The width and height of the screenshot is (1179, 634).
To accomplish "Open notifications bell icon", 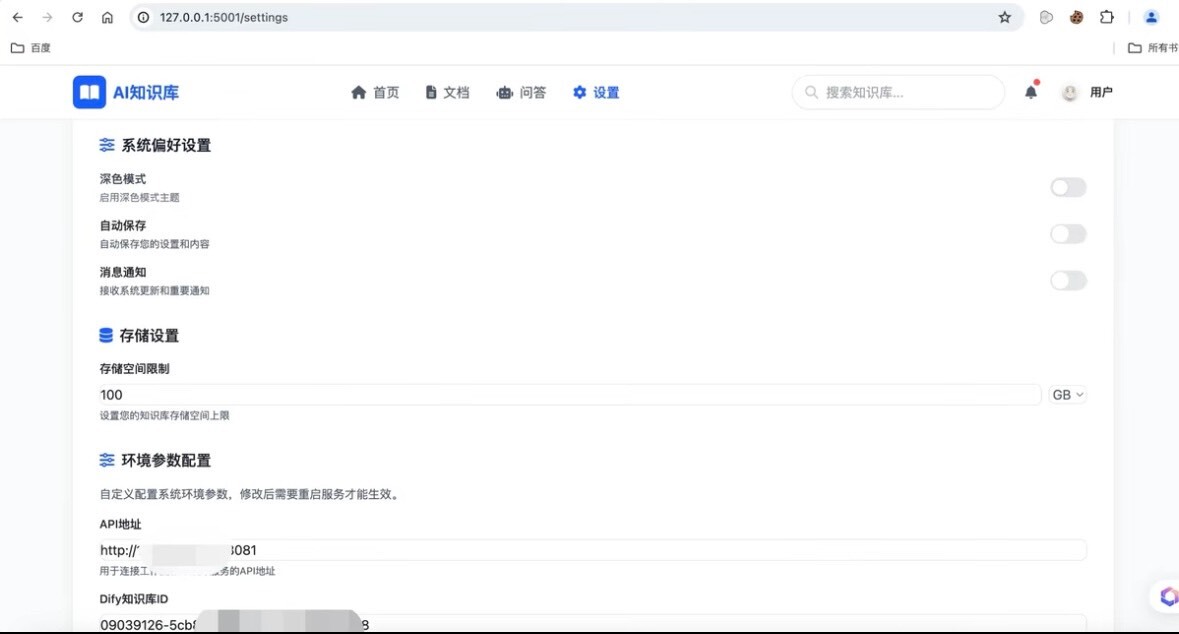I will pos(1031,92).
